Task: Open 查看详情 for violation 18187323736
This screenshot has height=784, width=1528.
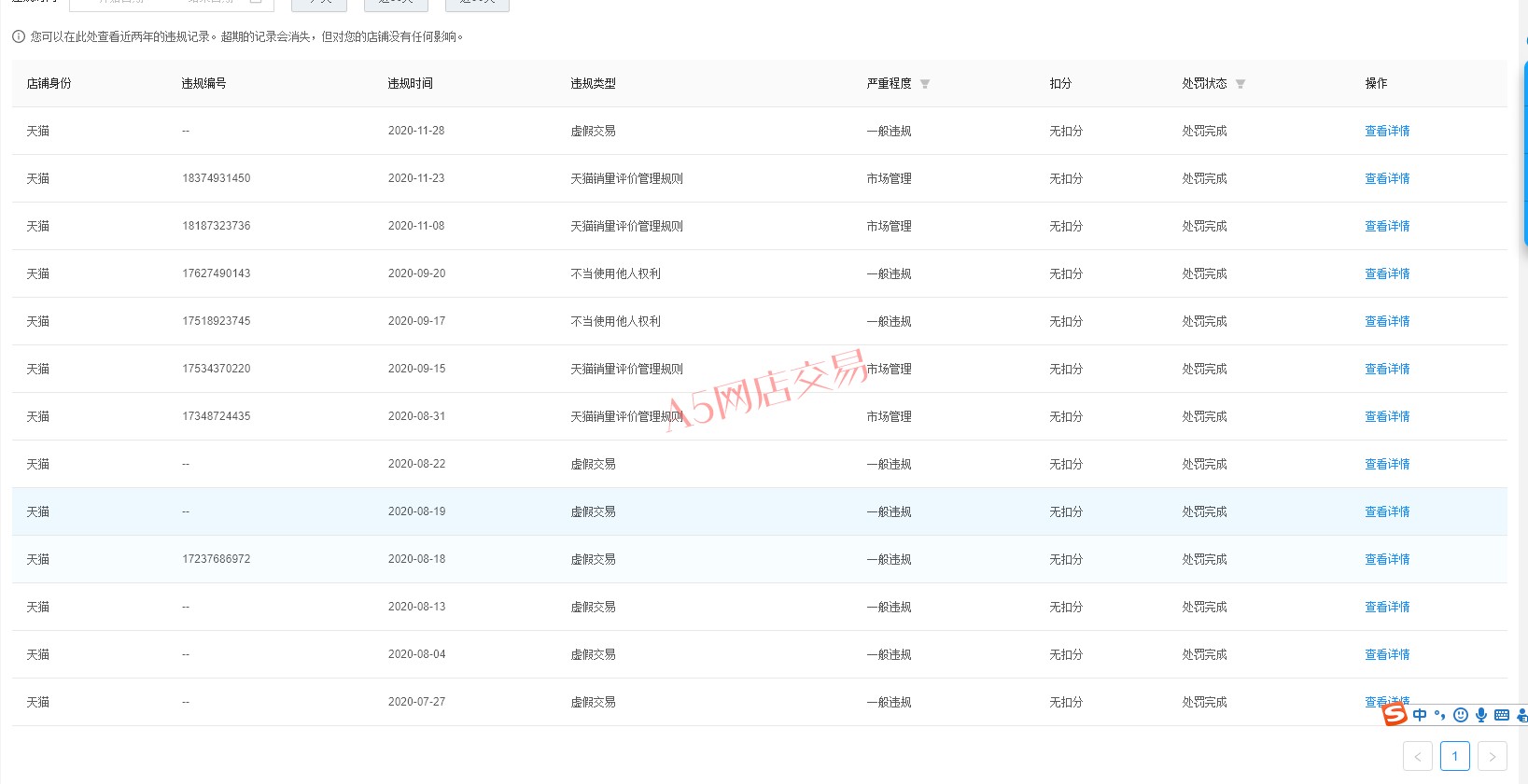Action: click(x=1387, y=227)
